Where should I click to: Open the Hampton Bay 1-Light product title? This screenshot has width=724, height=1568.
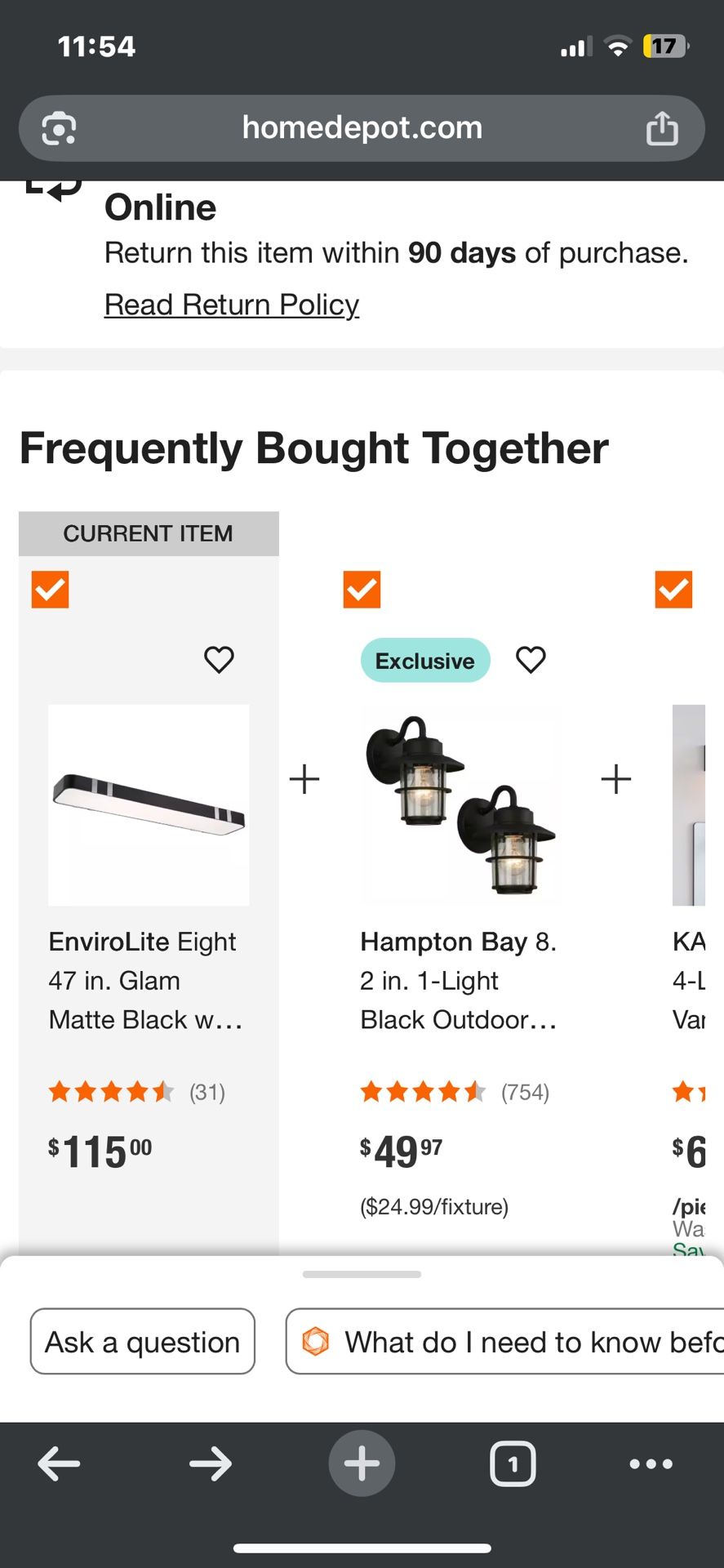tap(458, 980)
